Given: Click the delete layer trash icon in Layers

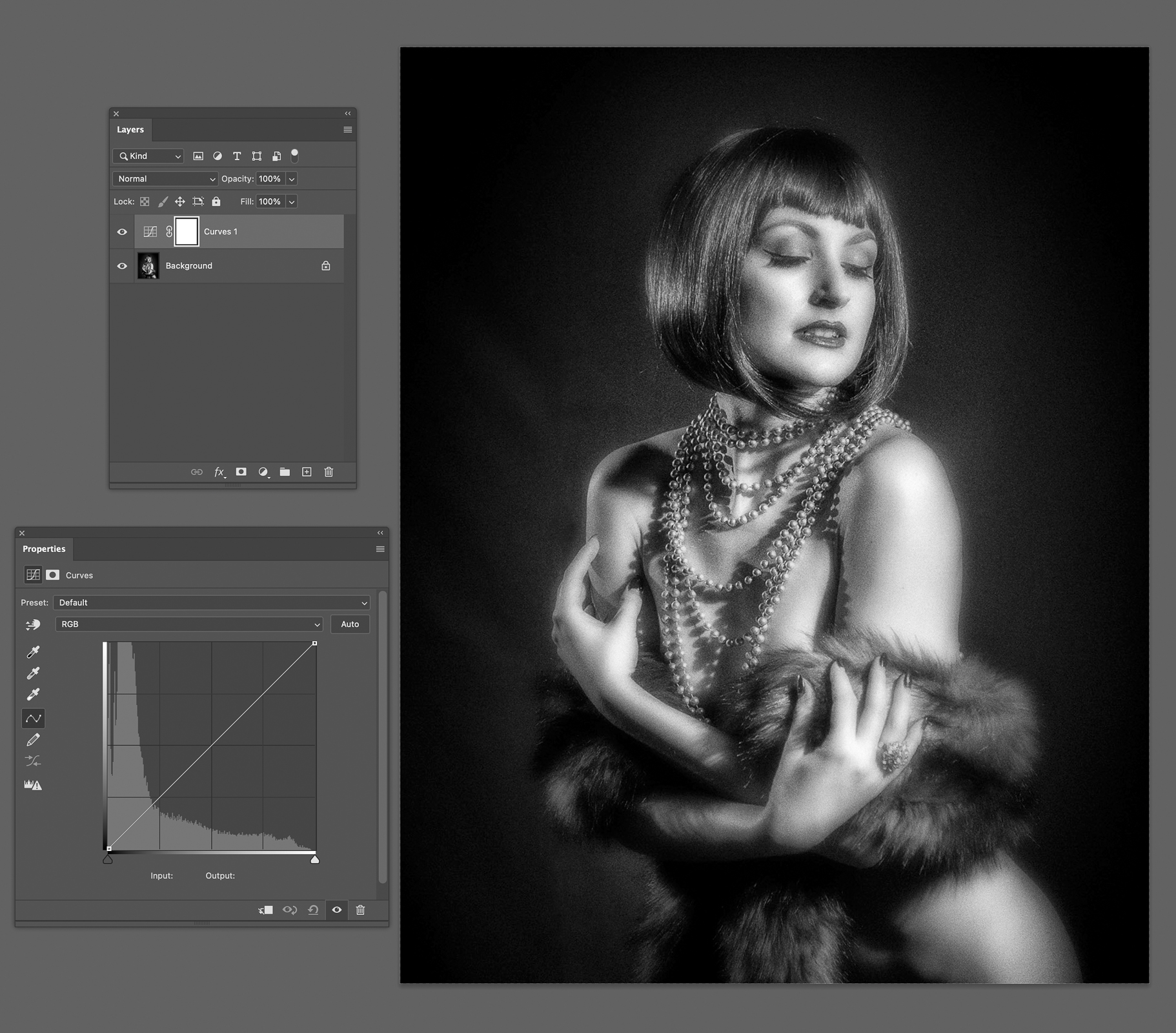Looking at the screenshot, I should pyautogui.click(x=329, y=472).
